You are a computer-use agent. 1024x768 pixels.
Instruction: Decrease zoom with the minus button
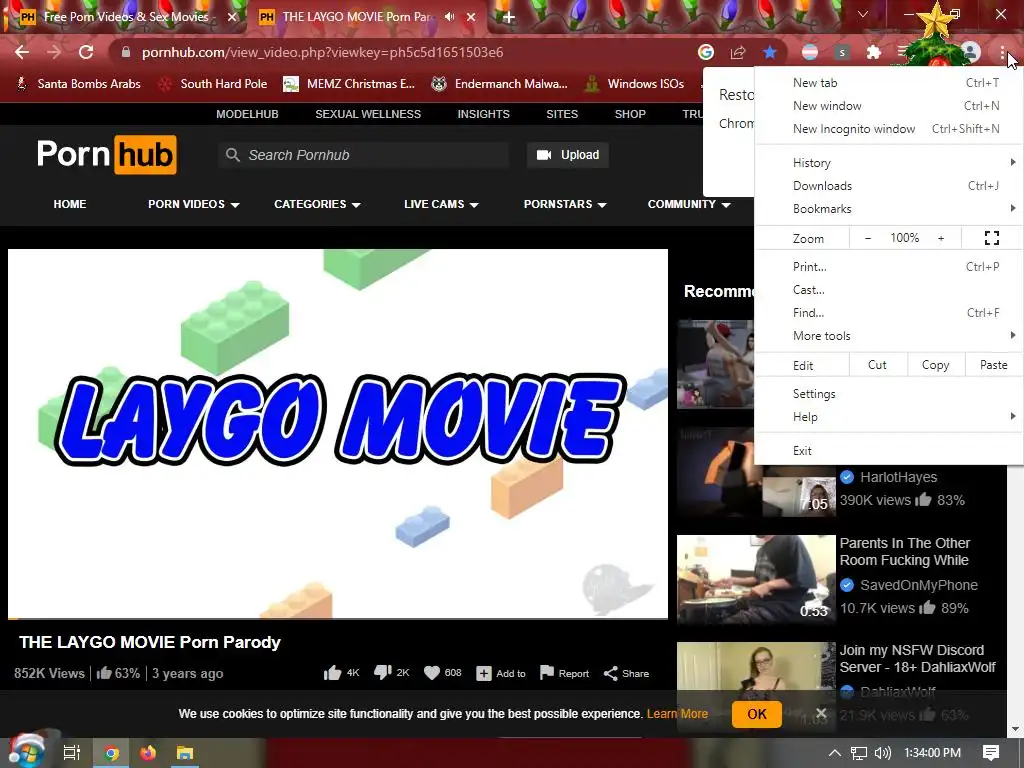868,238
